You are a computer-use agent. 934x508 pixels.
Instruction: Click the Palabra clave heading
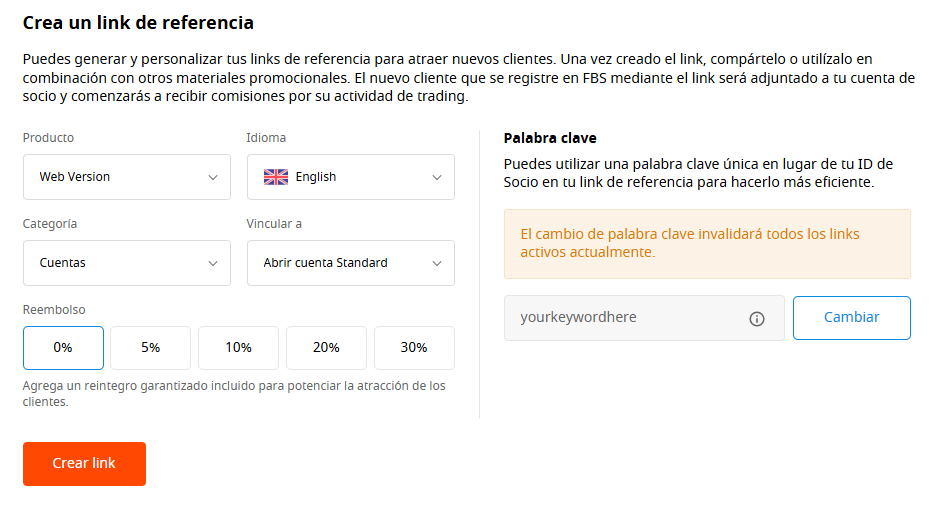pos(550,138)
